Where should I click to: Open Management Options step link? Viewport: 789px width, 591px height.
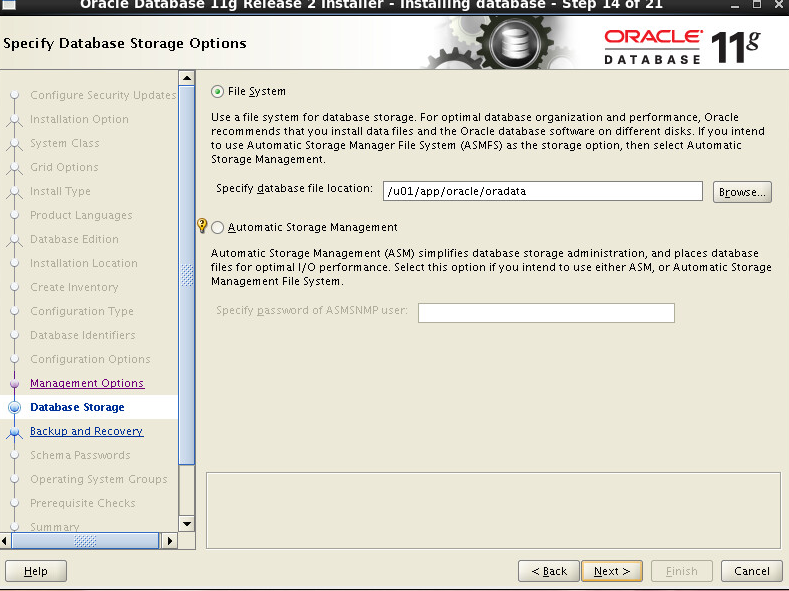tap(87, 383)
